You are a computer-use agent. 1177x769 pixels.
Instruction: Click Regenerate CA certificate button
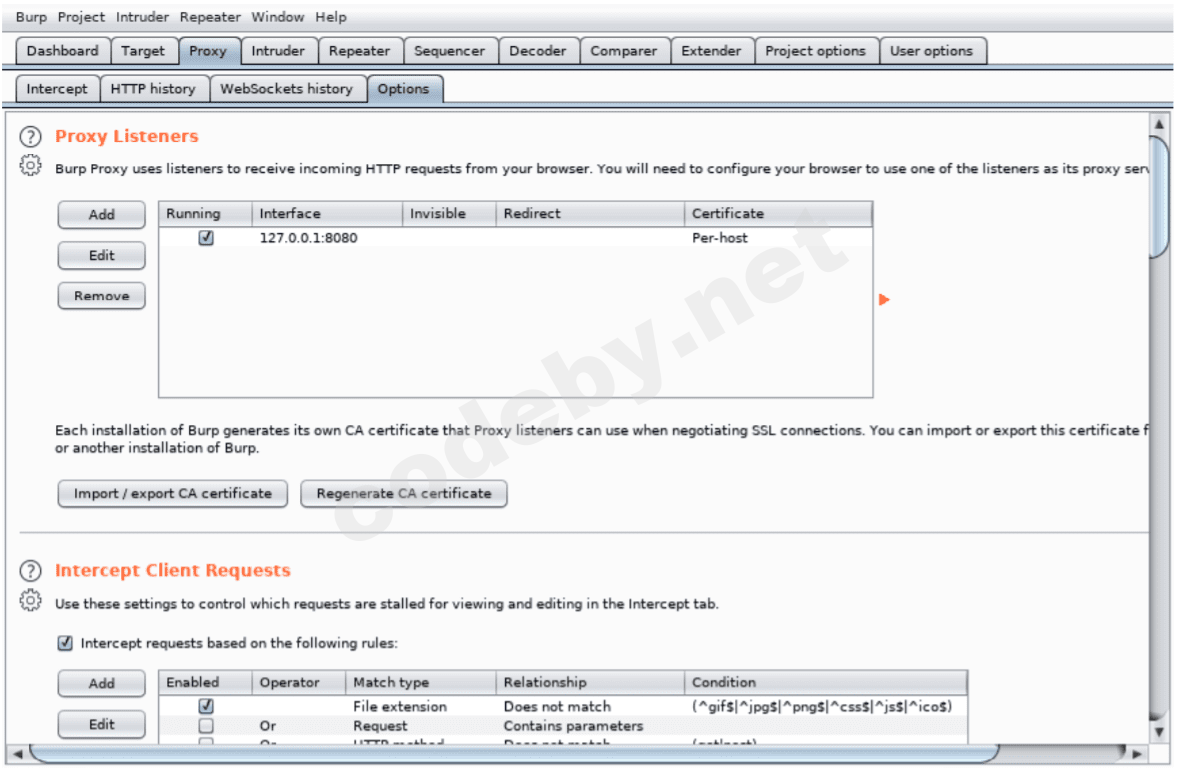[x=404, y=493]
